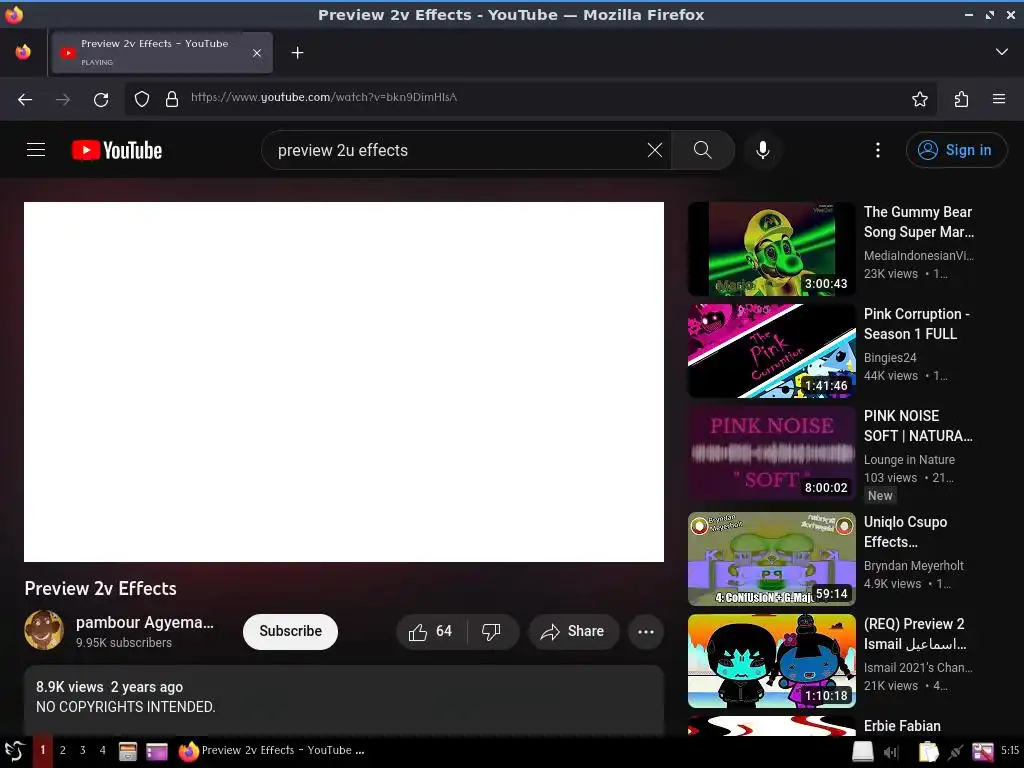Clear the search query with the X
Image resolution: width=1024 pixels, height=768 pixels.
point(654,150)
